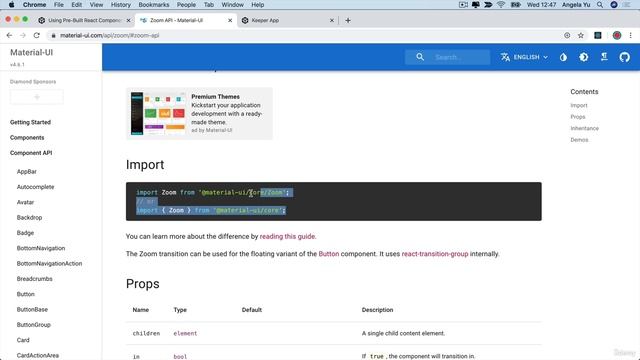This screenshot has height=360, width=640.
Task: Click the Spotlight search icon in menu bar
Action: point(600,5)
